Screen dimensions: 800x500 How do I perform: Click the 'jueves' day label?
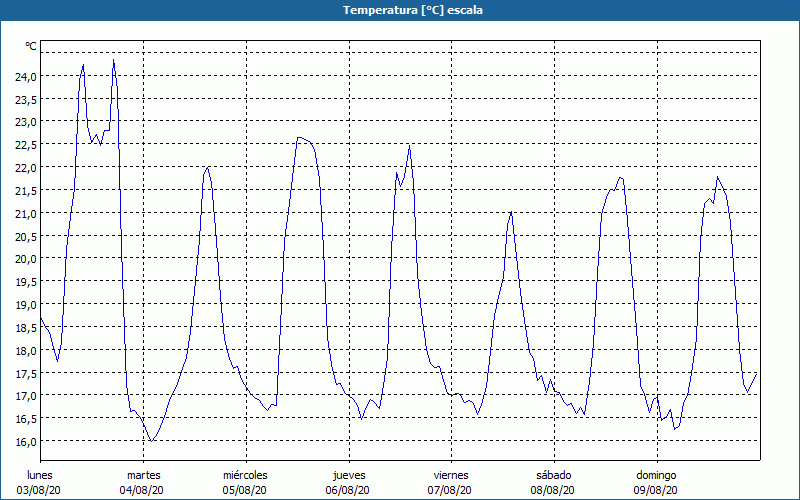click(349, 475)
